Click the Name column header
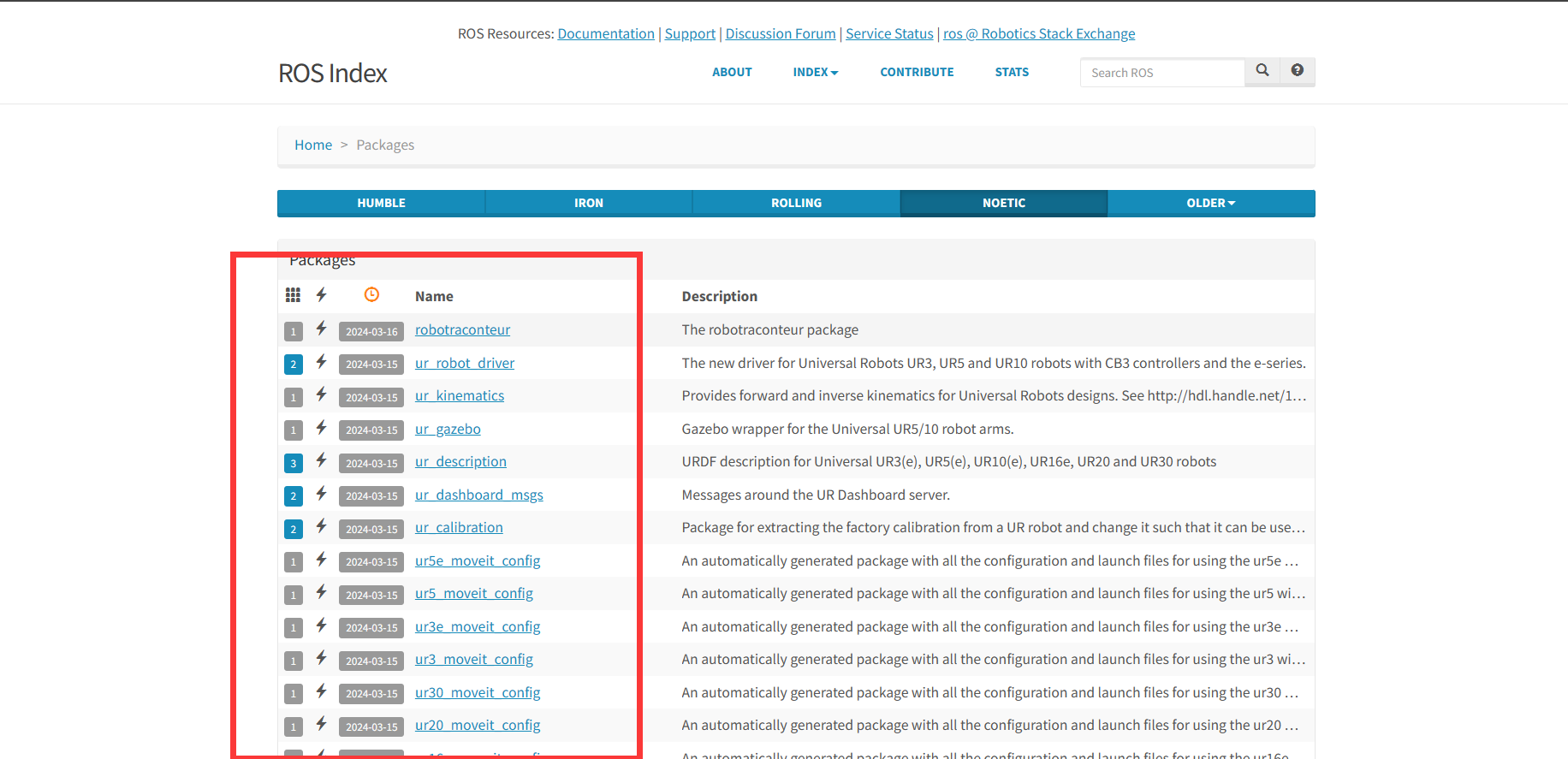This screenshot has width=1568, height=759. coord(434,296)
